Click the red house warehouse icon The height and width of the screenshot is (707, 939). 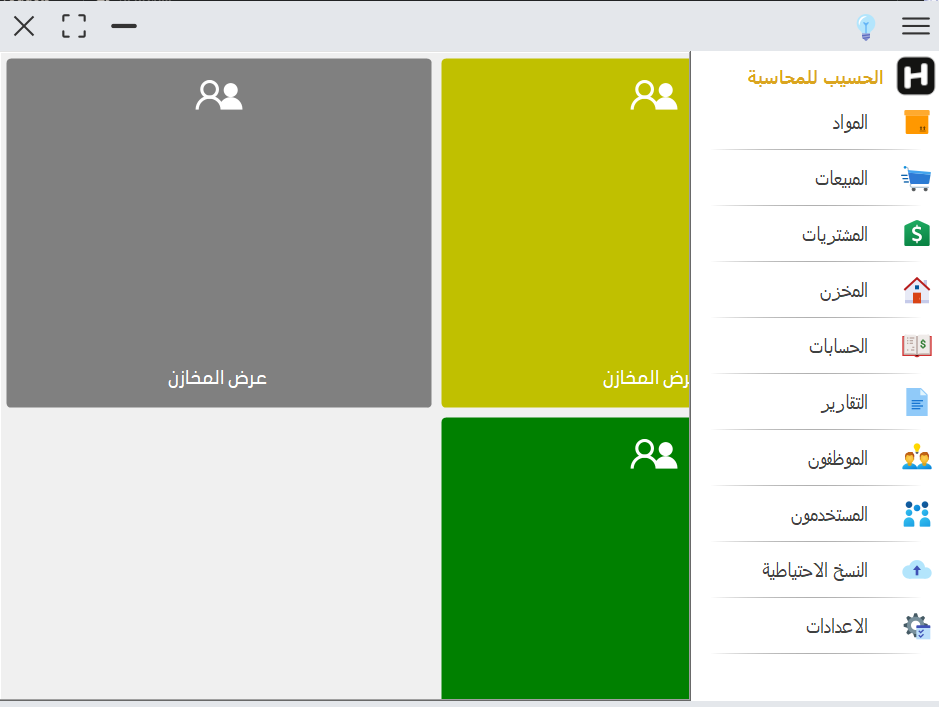pyautogui.click(x=916, y=290)
